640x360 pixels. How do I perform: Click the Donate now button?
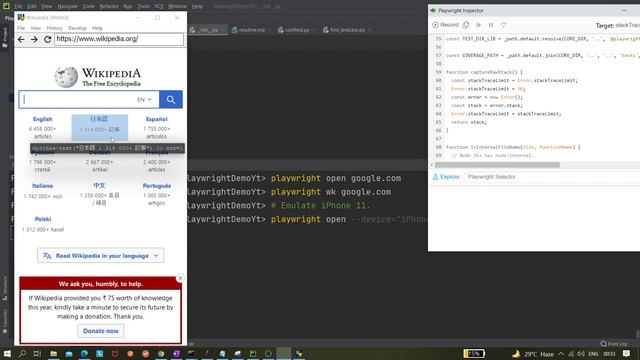101,331
